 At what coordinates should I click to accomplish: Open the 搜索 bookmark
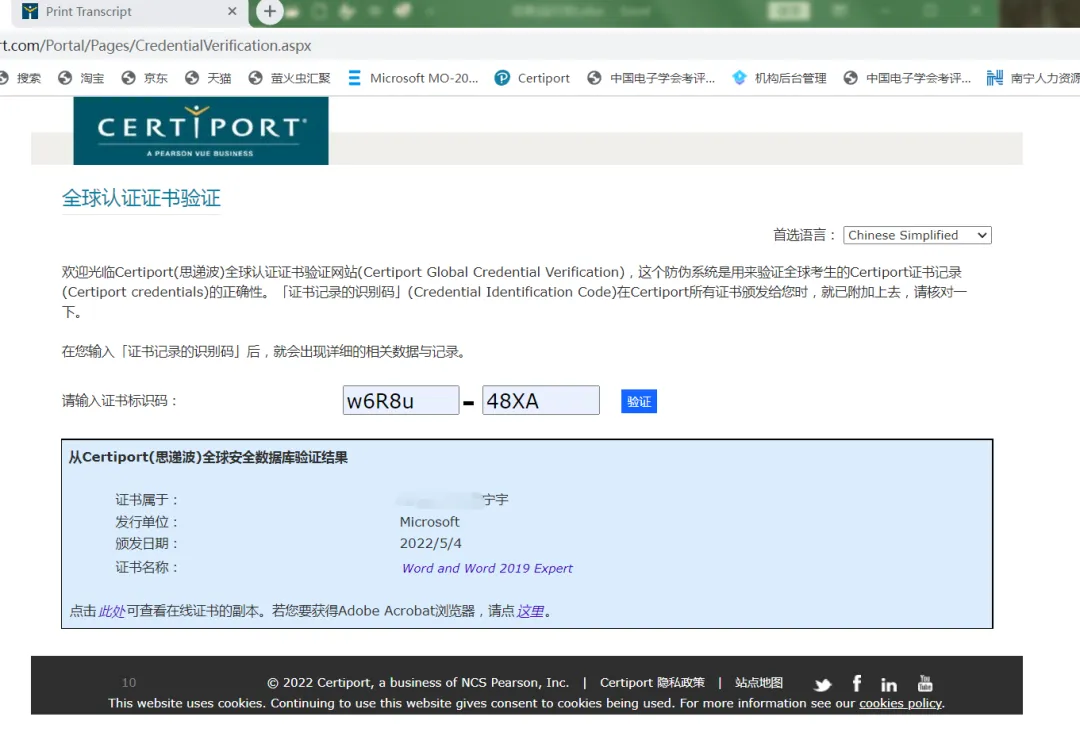(21, 78)
